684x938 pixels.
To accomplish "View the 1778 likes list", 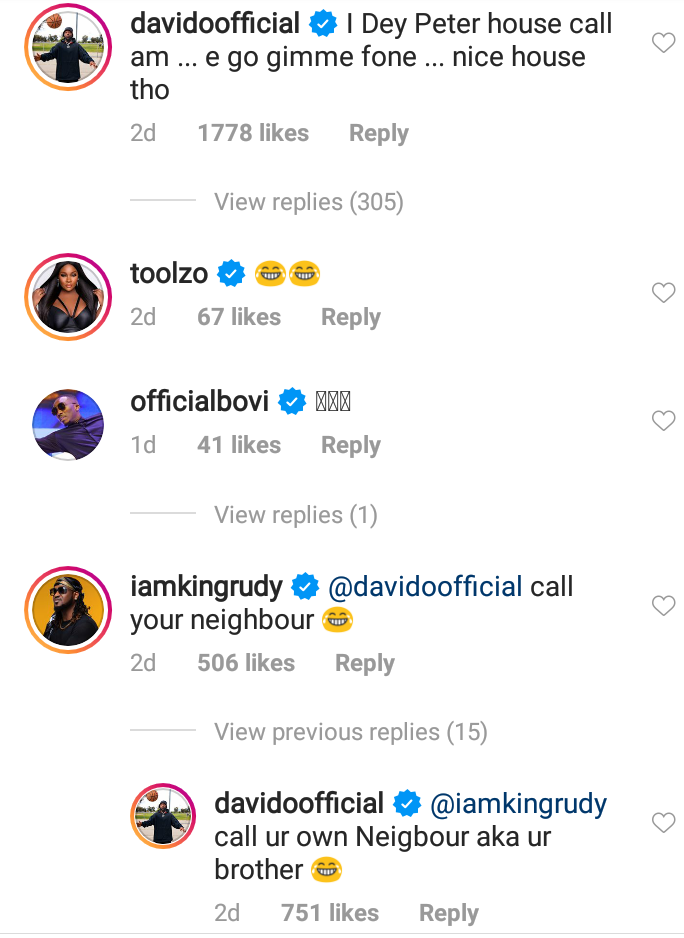I will 253,133.
